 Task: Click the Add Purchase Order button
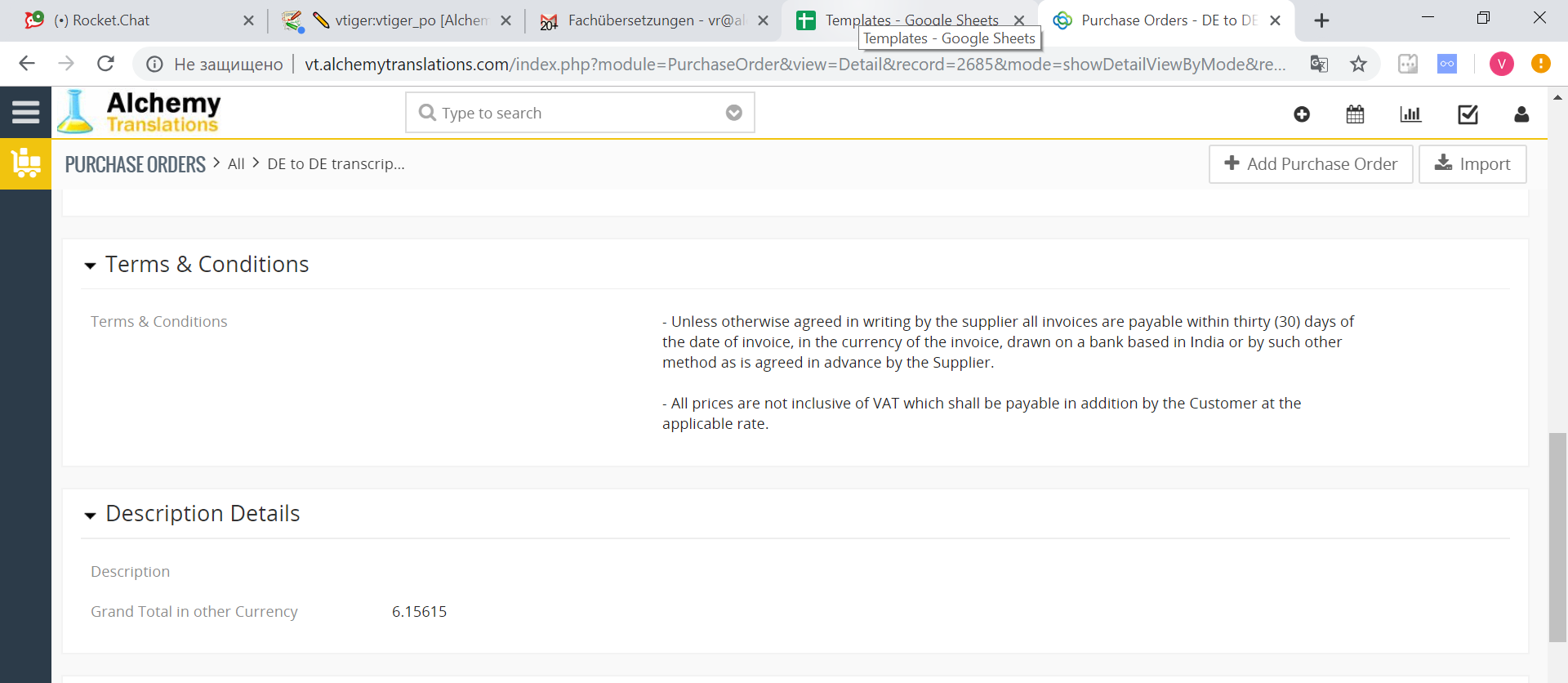(1310, 164)
